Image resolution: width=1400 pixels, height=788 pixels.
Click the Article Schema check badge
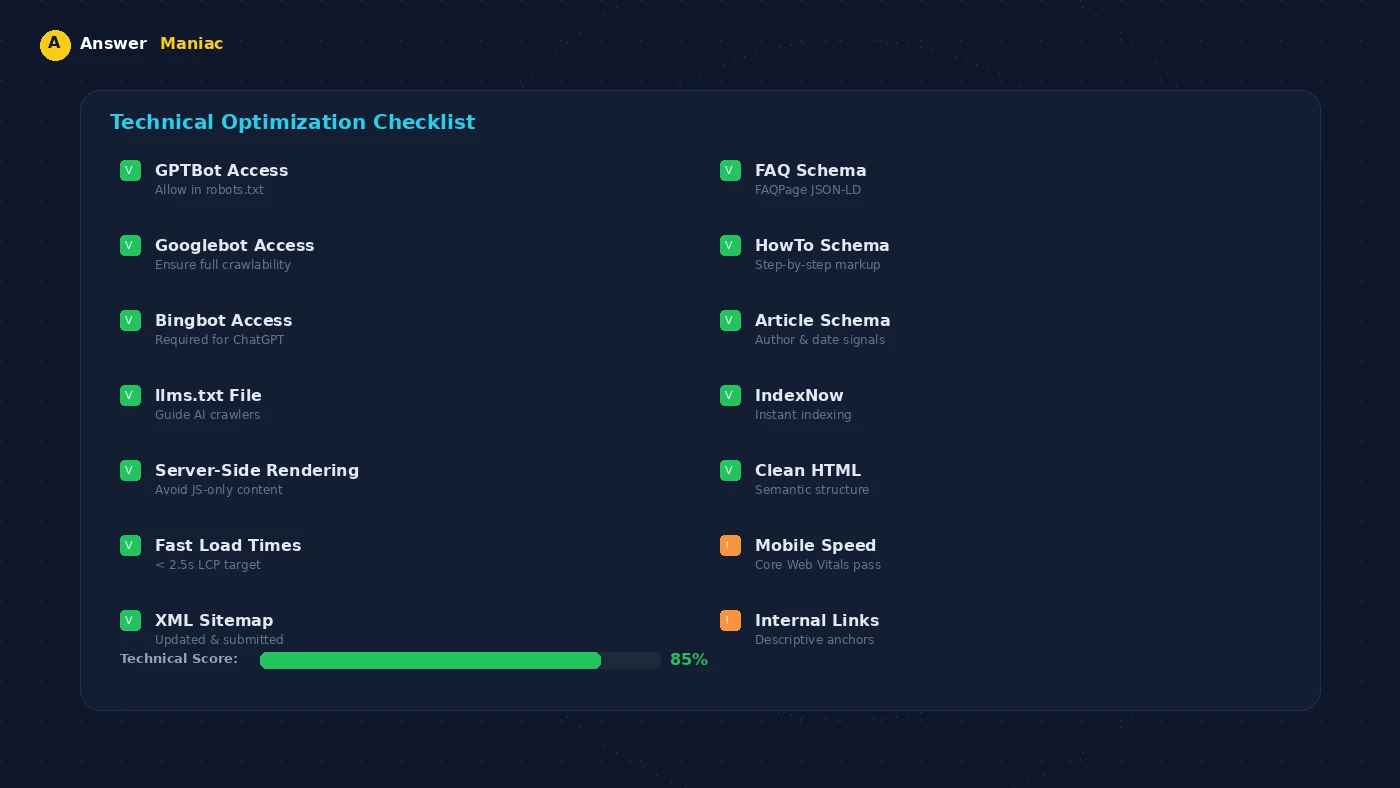click(730, 320)
